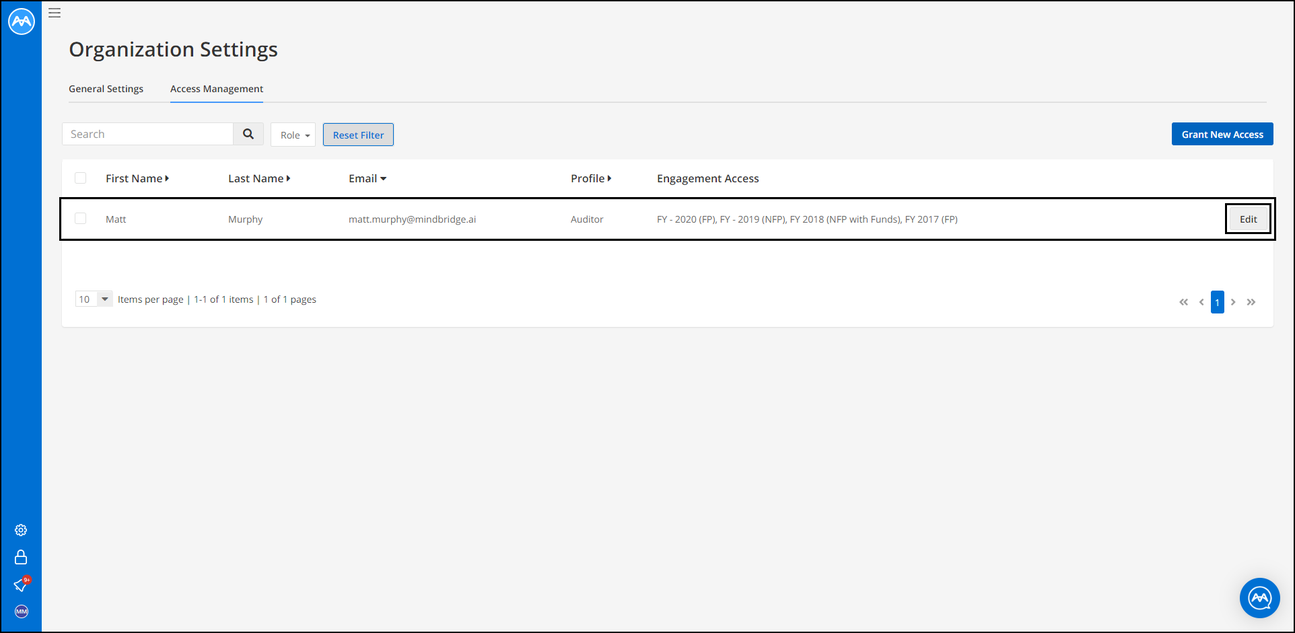Go to the next page of results

(x=1233, y=302)
